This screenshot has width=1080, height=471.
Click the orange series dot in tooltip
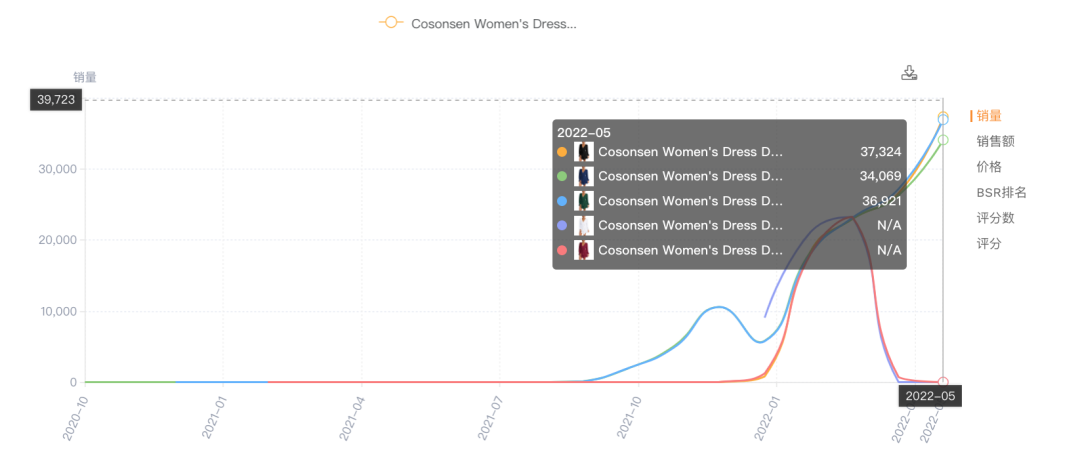pos(562,152)
